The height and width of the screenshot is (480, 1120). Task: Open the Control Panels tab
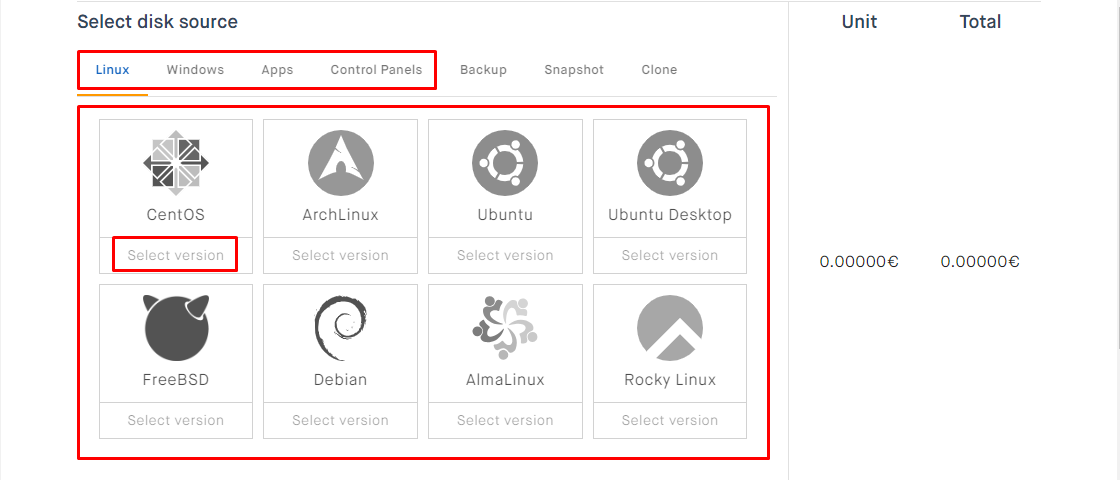(x=376, y=70)
